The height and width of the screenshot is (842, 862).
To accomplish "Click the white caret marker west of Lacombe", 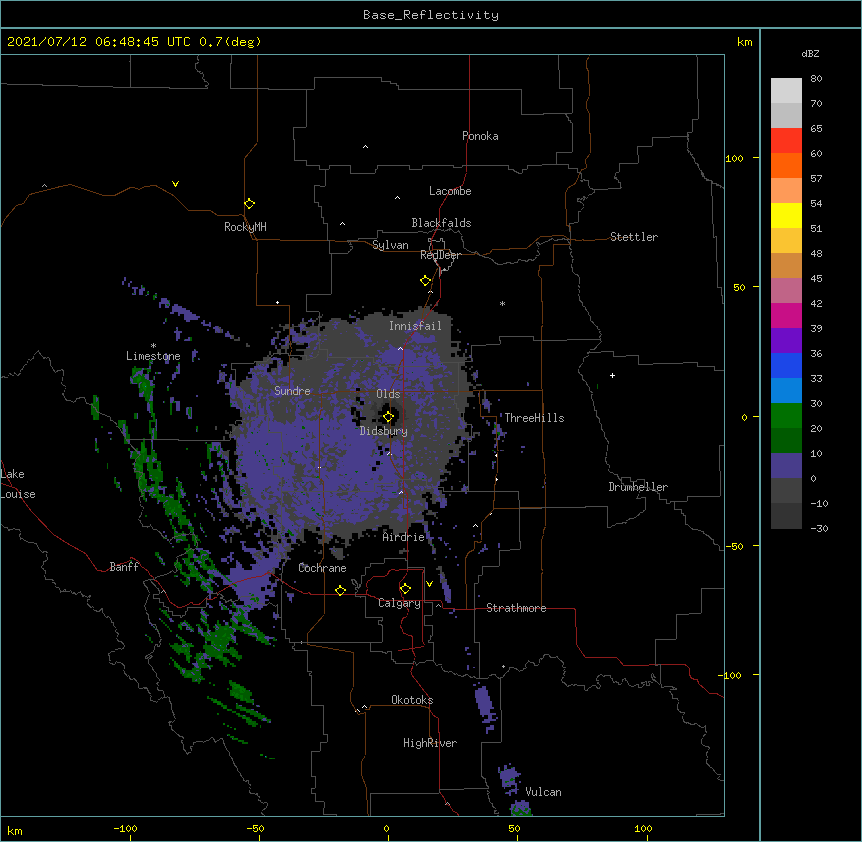I will pyautogui.click(x=397, y=198).
